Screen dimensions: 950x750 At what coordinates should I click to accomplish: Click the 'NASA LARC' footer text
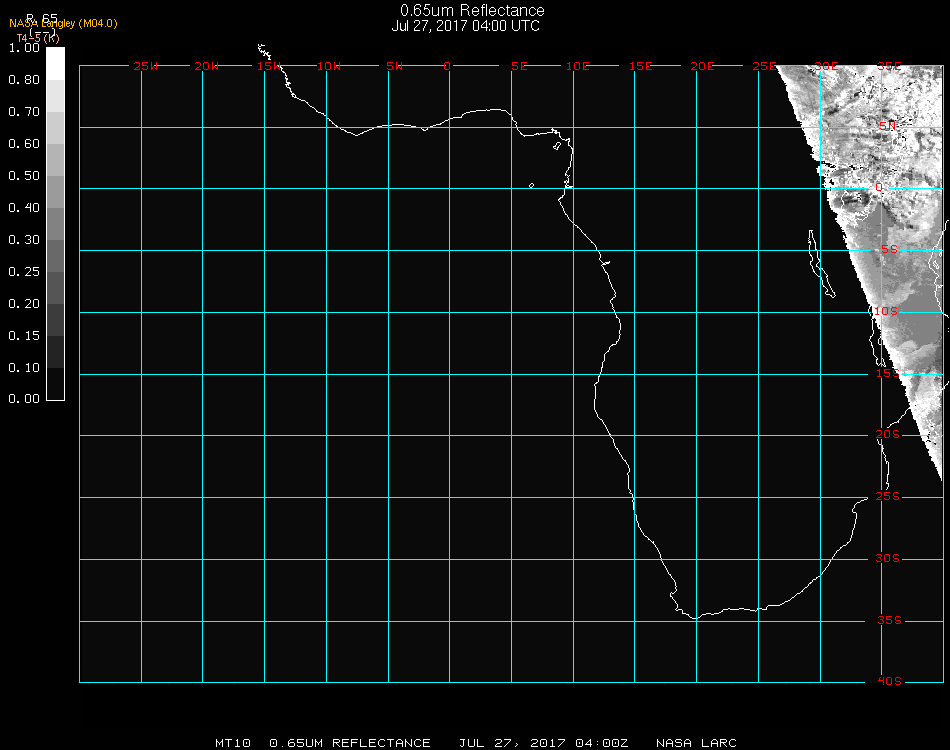(x=696, y=743)
